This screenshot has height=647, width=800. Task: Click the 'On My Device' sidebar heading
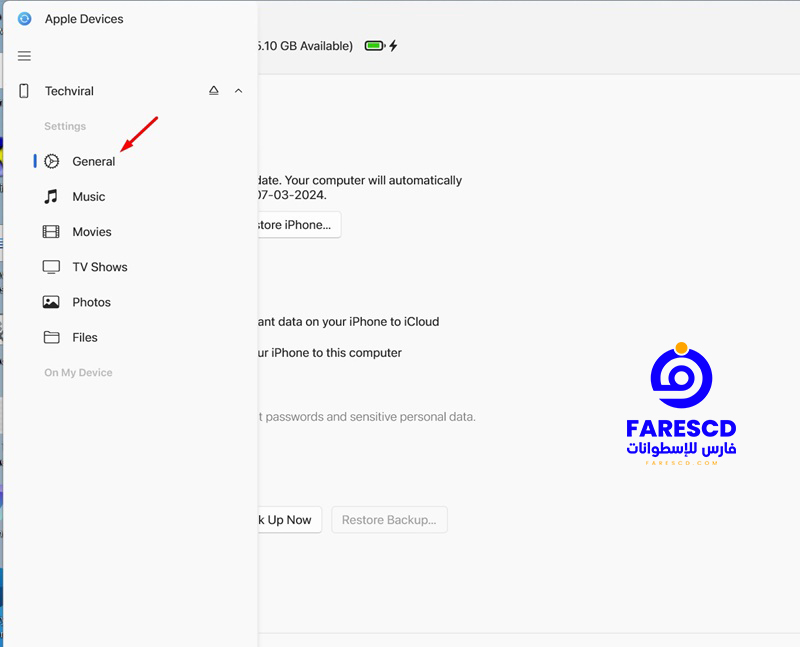tap(78, 372)
